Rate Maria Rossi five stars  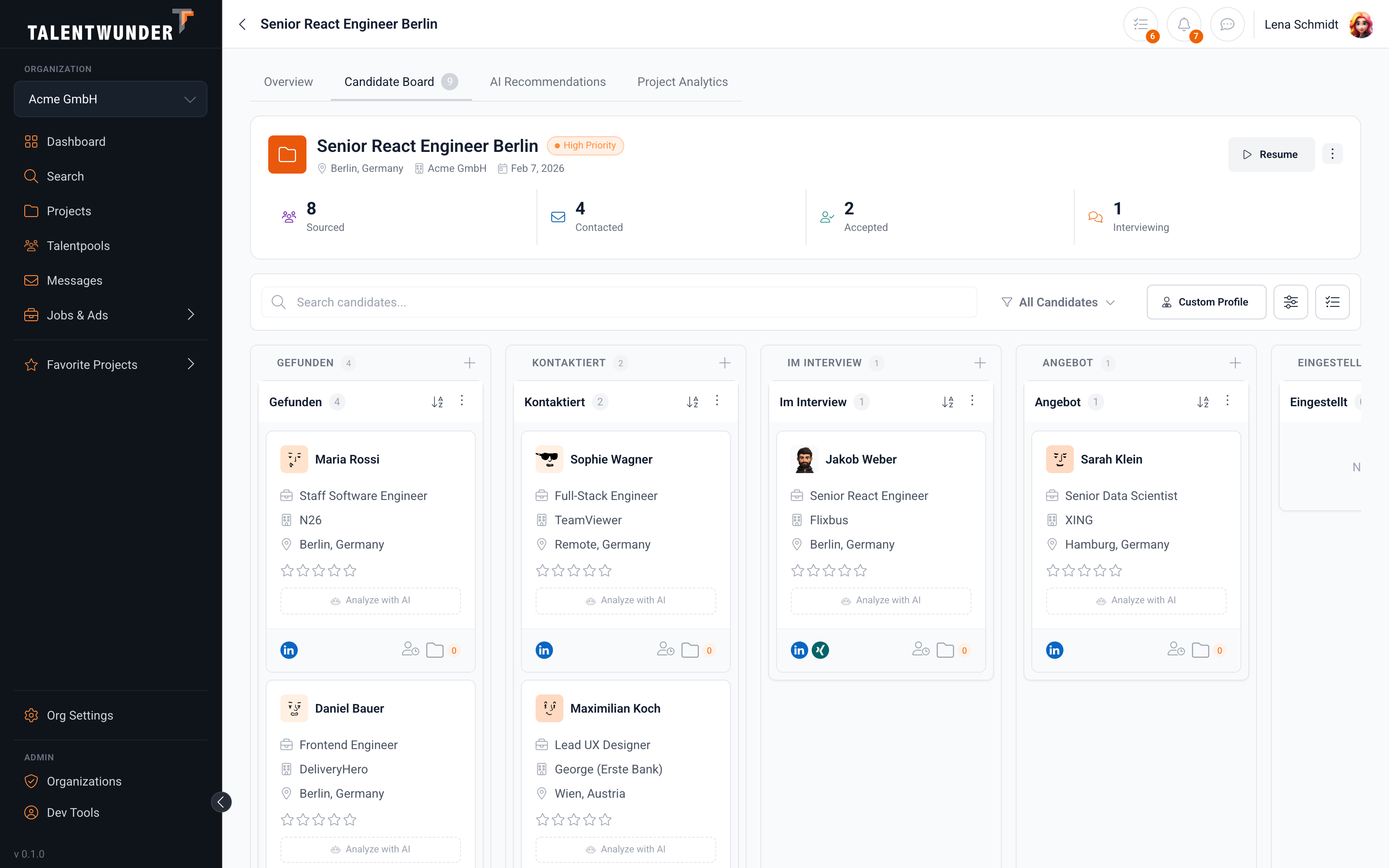[x=349, y=571]
